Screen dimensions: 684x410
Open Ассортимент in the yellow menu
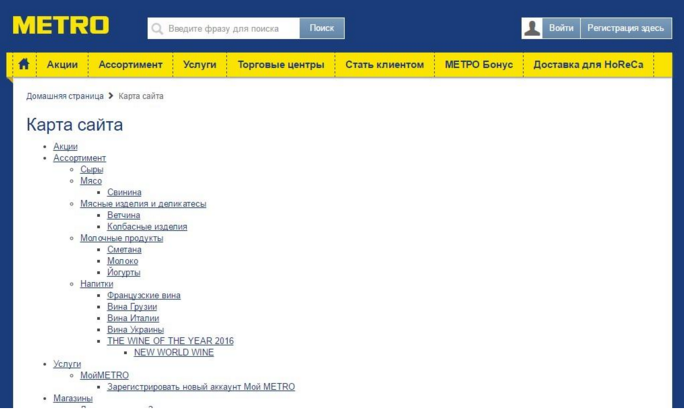click(x=130, y=65)
